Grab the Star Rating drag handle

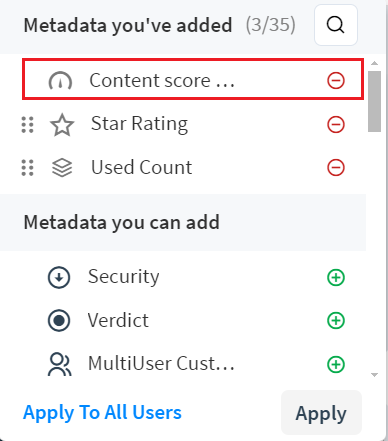[27, 125]
